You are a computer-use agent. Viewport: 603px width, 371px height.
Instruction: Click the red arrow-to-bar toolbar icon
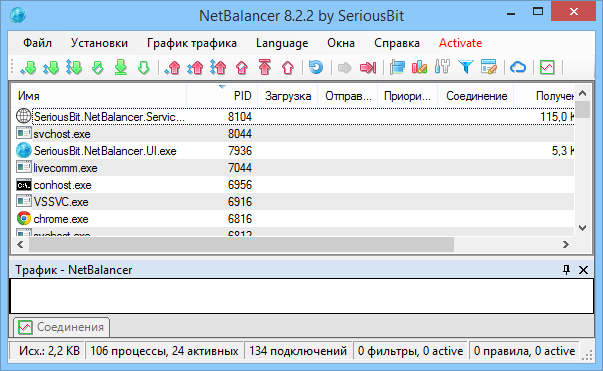[x=368, y=68]
